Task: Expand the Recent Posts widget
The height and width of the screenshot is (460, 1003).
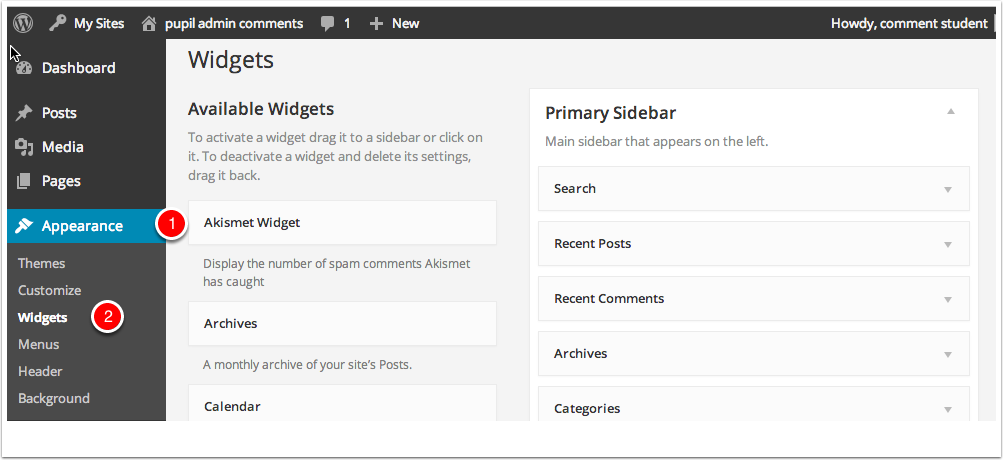Action: click(947, 244)
